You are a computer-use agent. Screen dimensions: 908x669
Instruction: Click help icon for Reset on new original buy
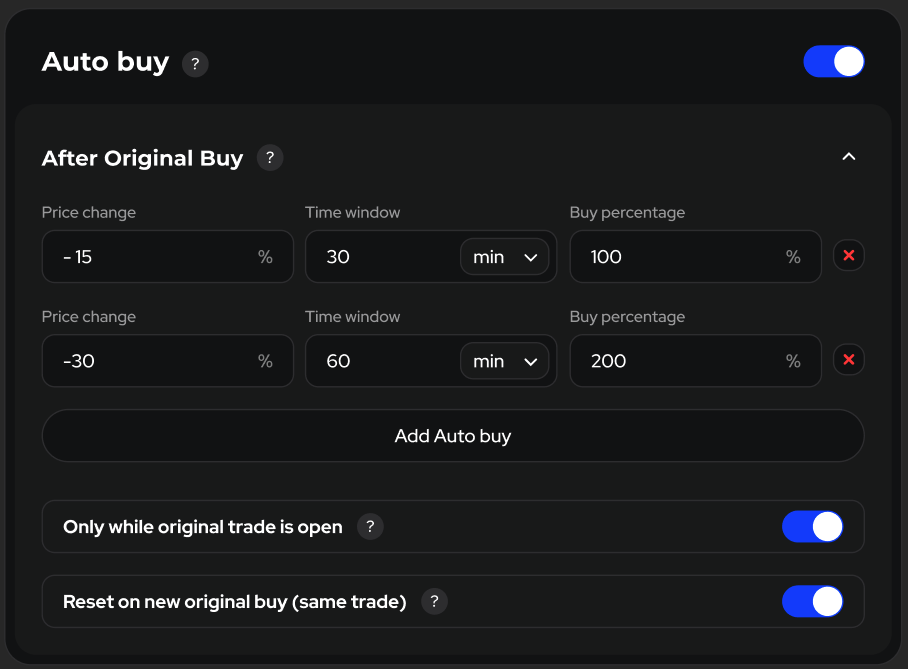[x=434, y=602]
